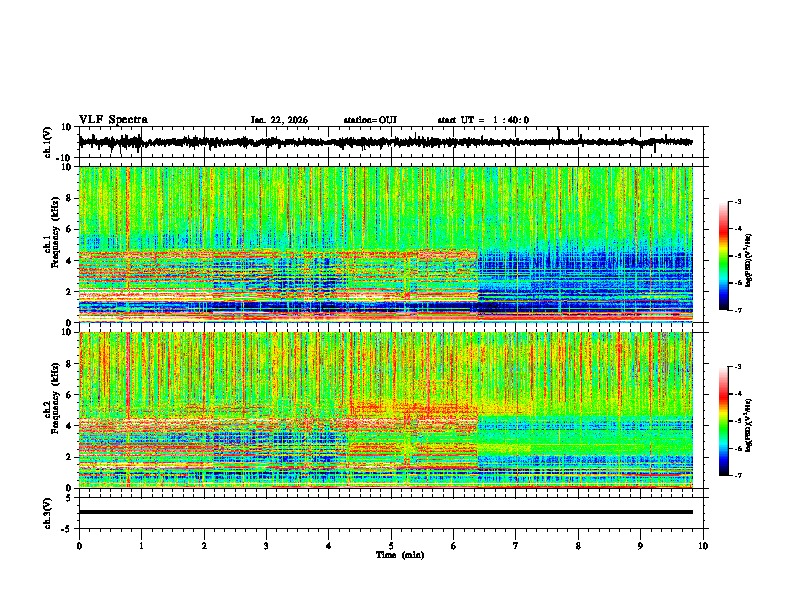Click the "-7" label on ch.2 colorbar

coord(737,475)
